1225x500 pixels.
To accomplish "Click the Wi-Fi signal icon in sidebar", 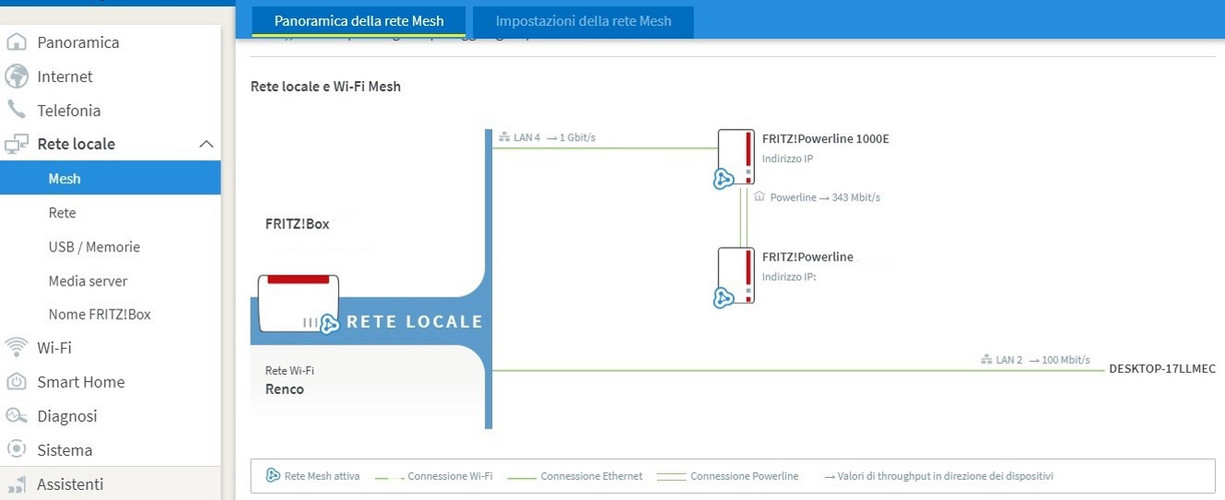I will (x=16, y=348).
